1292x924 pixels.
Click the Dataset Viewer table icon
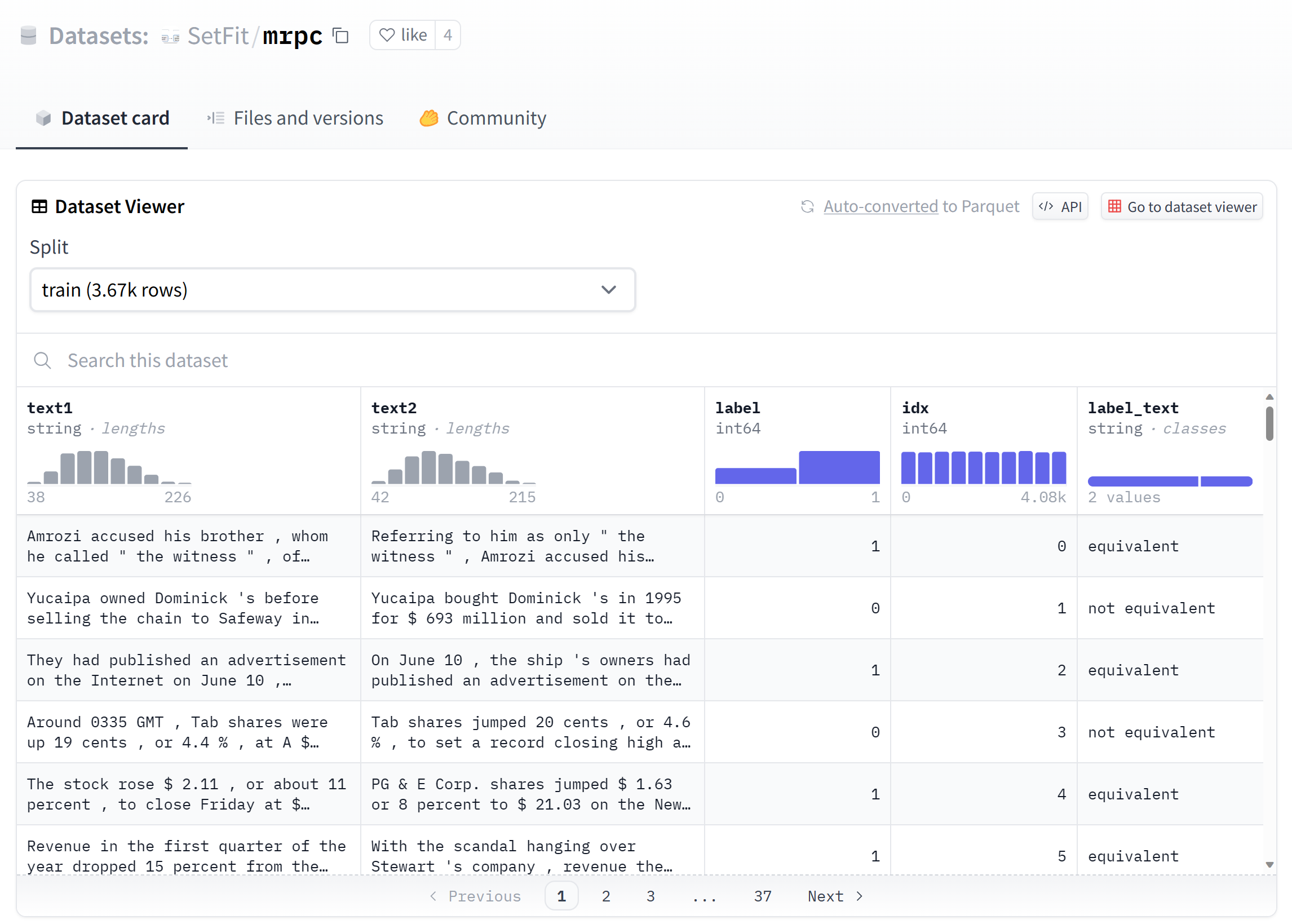(x=39, y=206)
